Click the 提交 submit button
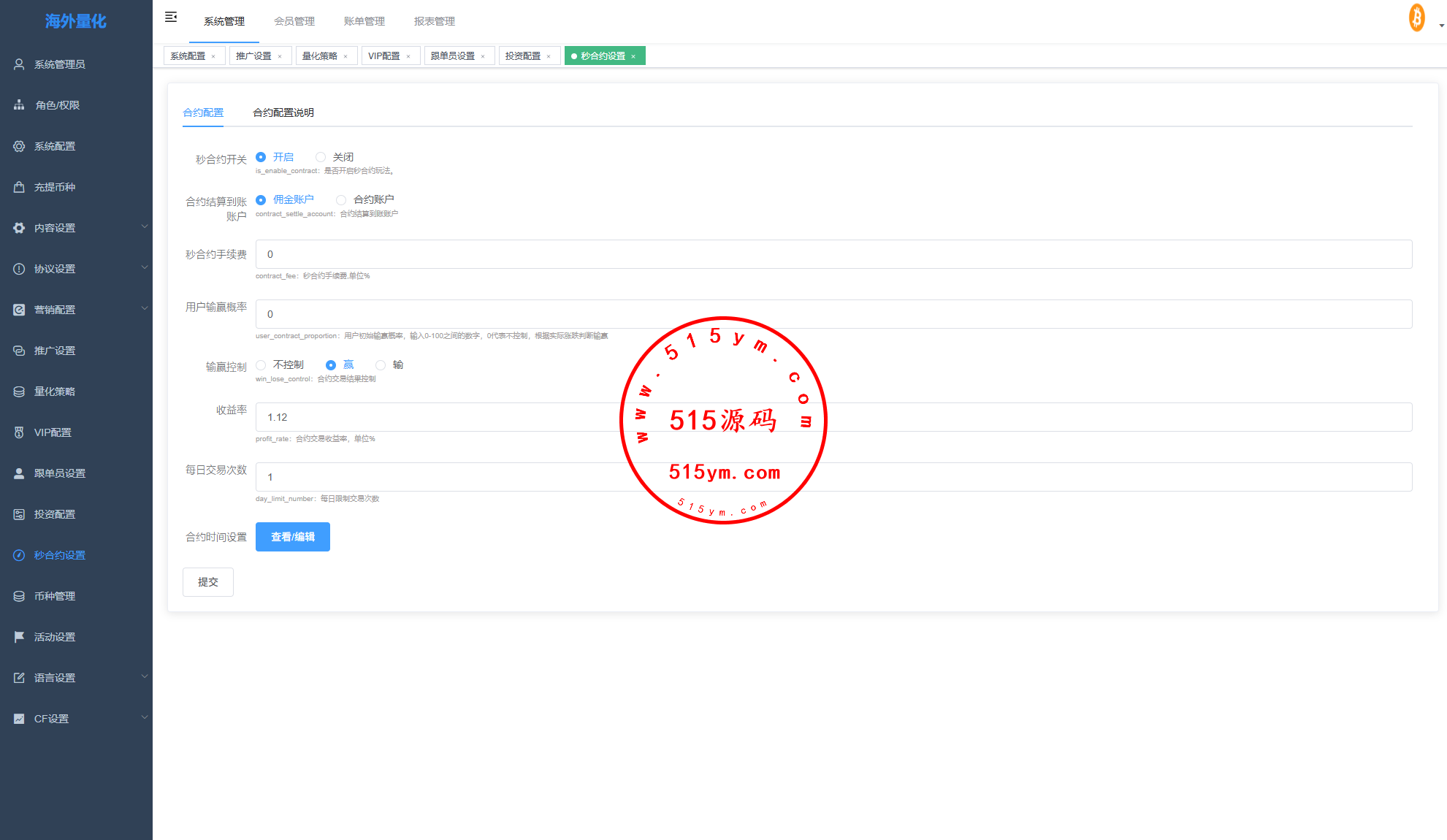The height and width of the screenshot is (840, 1447). point(207,582)
